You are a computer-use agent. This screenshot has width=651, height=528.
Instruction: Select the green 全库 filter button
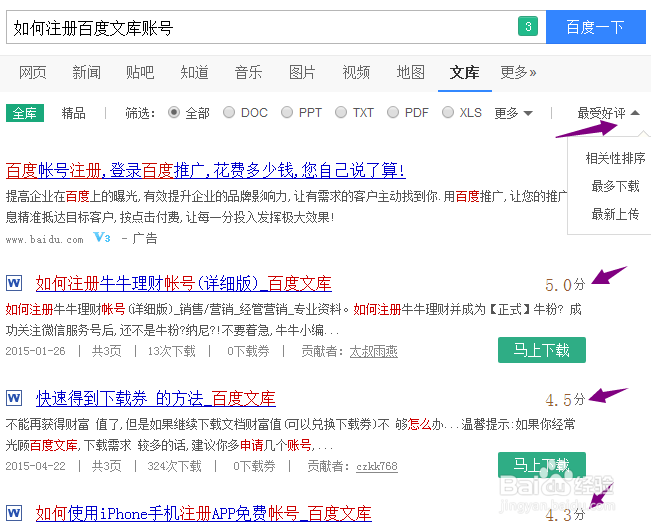coord(25,113)
